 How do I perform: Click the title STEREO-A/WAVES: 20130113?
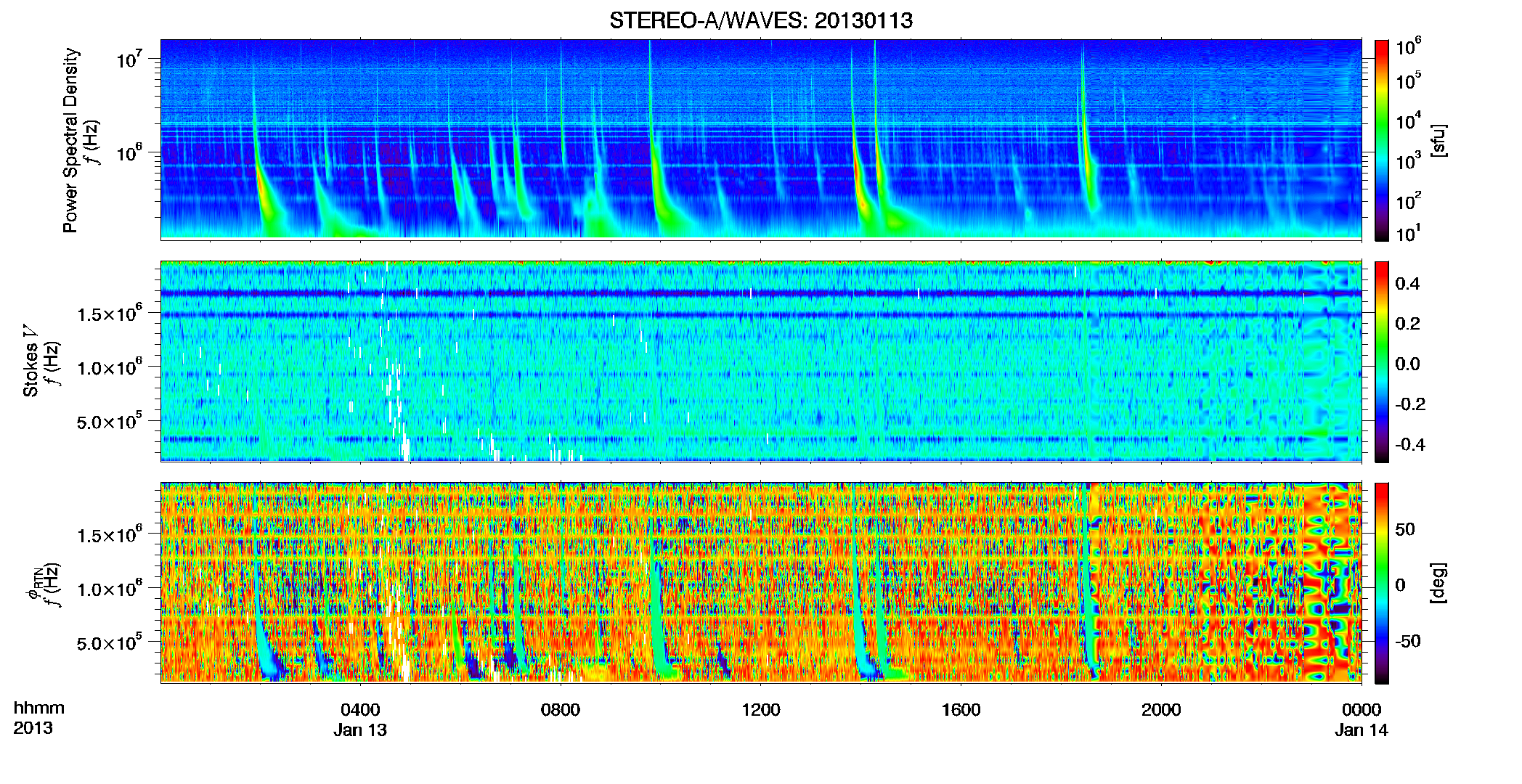tap(761, 20)
